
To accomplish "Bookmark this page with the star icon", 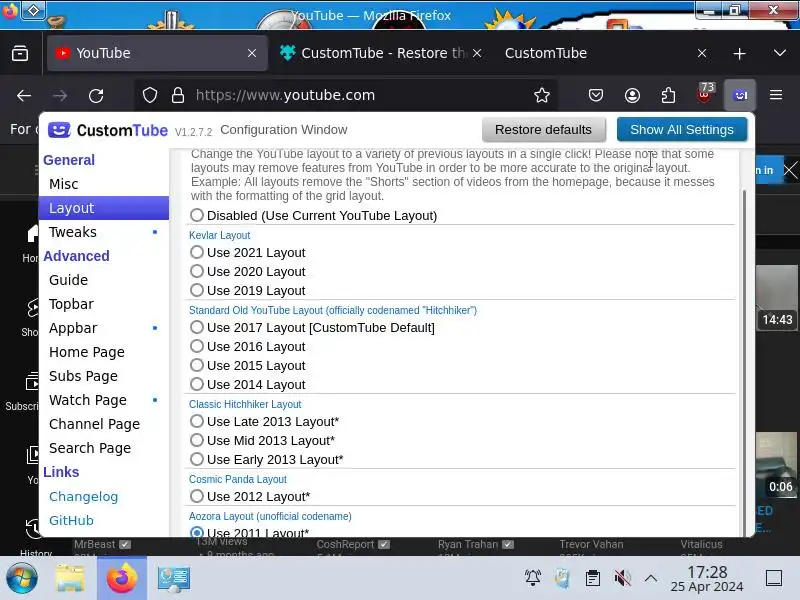I will [x=542, y=95].
